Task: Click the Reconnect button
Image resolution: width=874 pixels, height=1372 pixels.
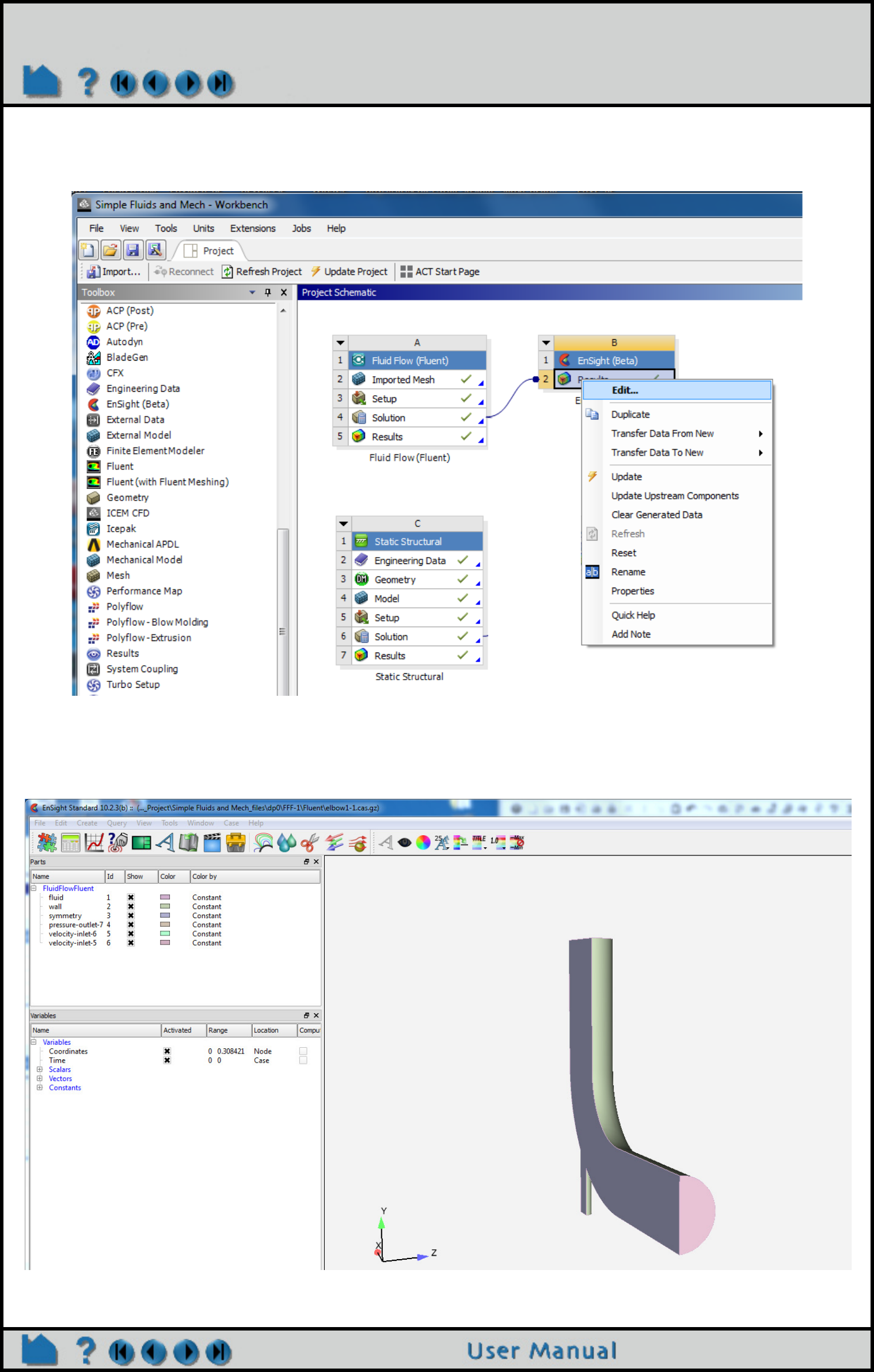Action: coord(184,271)
